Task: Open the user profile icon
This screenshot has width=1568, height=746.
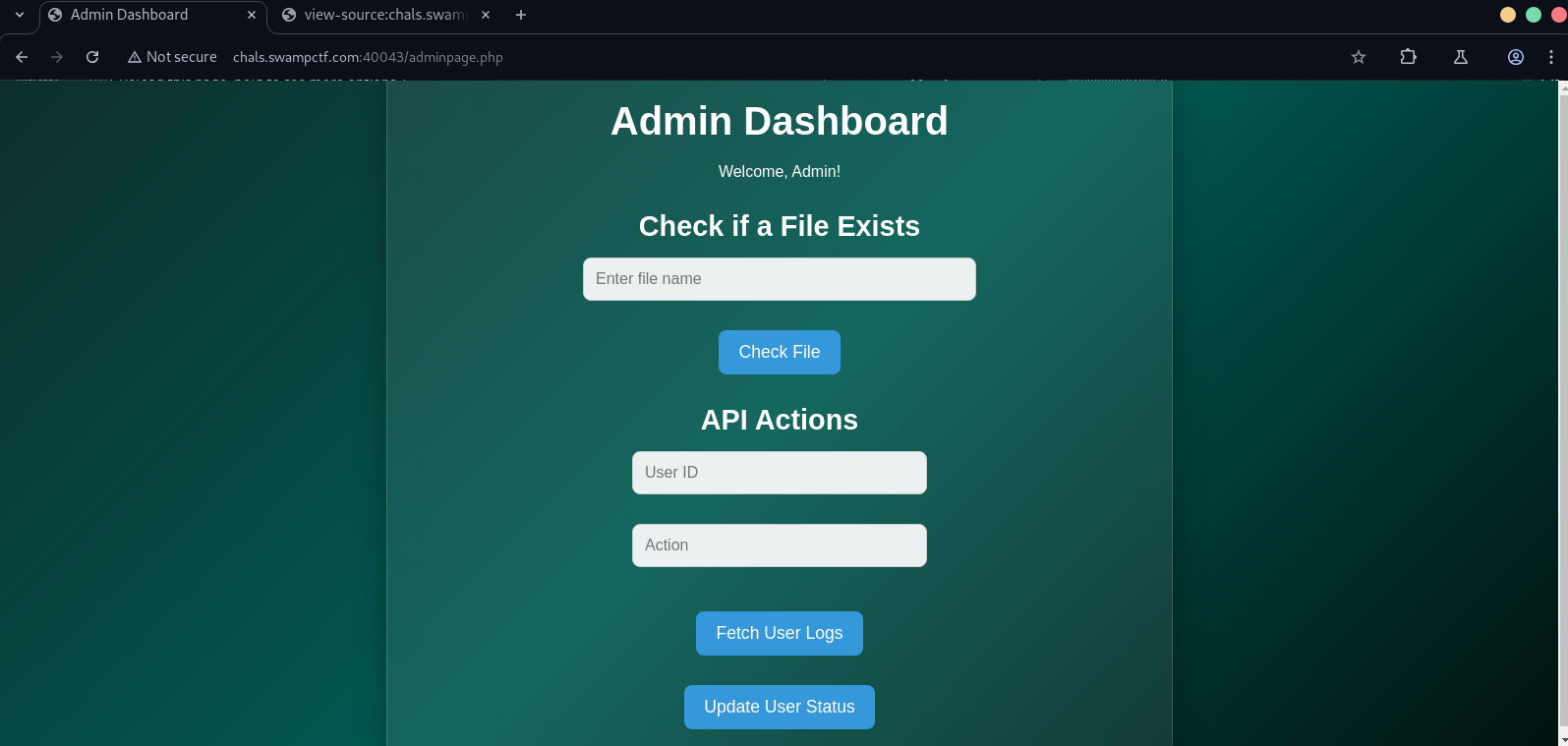Action: tap(1516, 57)
